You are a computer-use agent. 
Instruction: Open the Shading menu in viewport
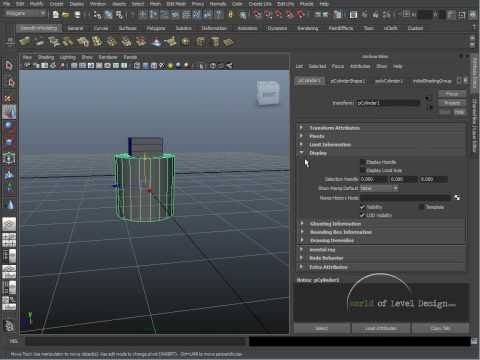click(46, 57)
